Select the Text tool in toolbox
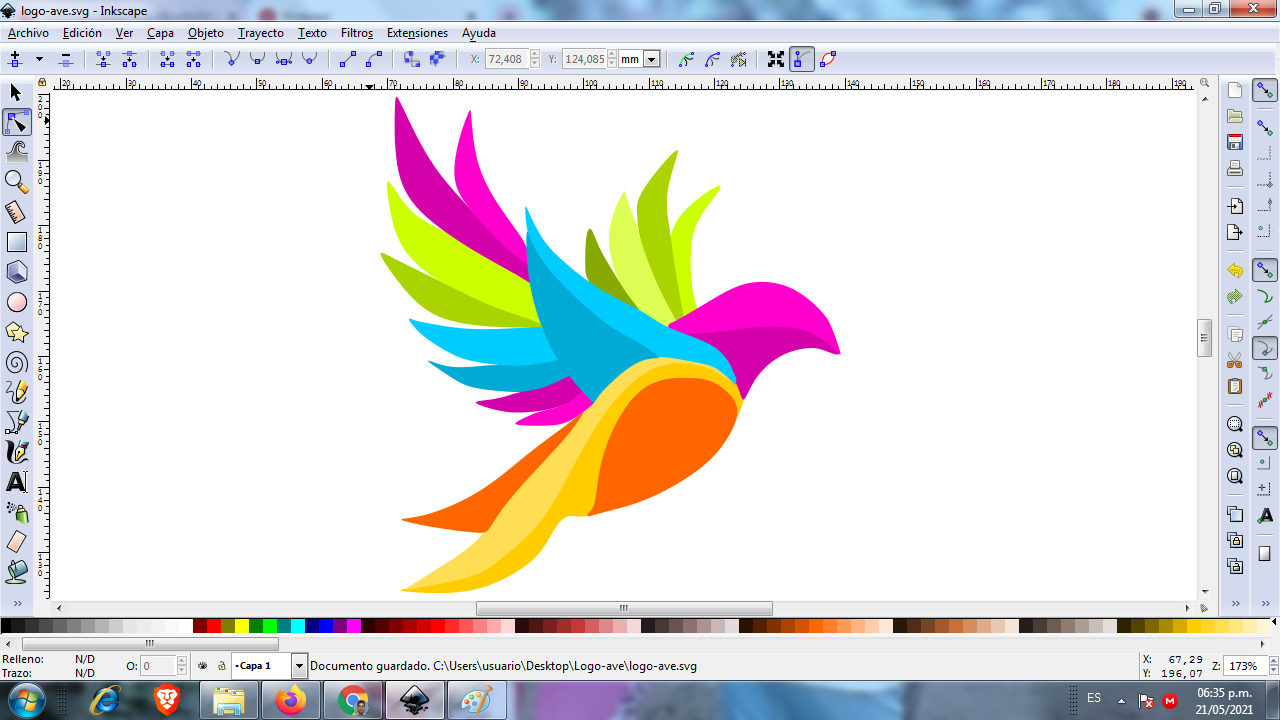This screenshot has width=1280, height=720. (x=16, y=482)
